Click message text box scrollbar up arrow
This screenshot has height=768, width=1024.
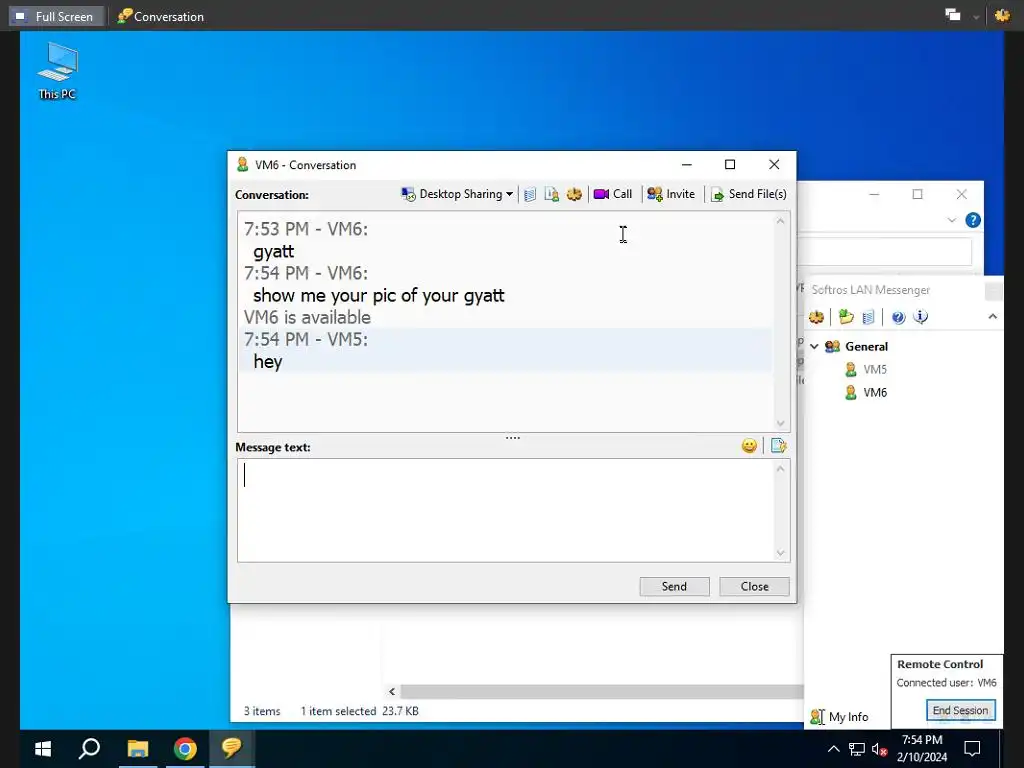(780, 469)
